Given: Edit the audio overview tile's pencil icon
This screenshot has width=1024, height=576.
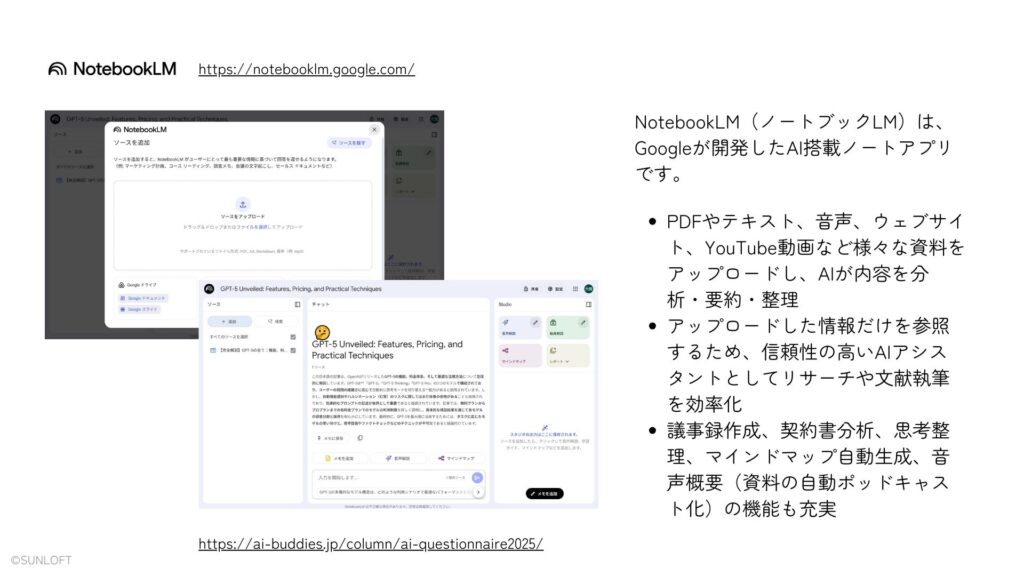Looking at the screenshot, I should click(x=535, y=323).
